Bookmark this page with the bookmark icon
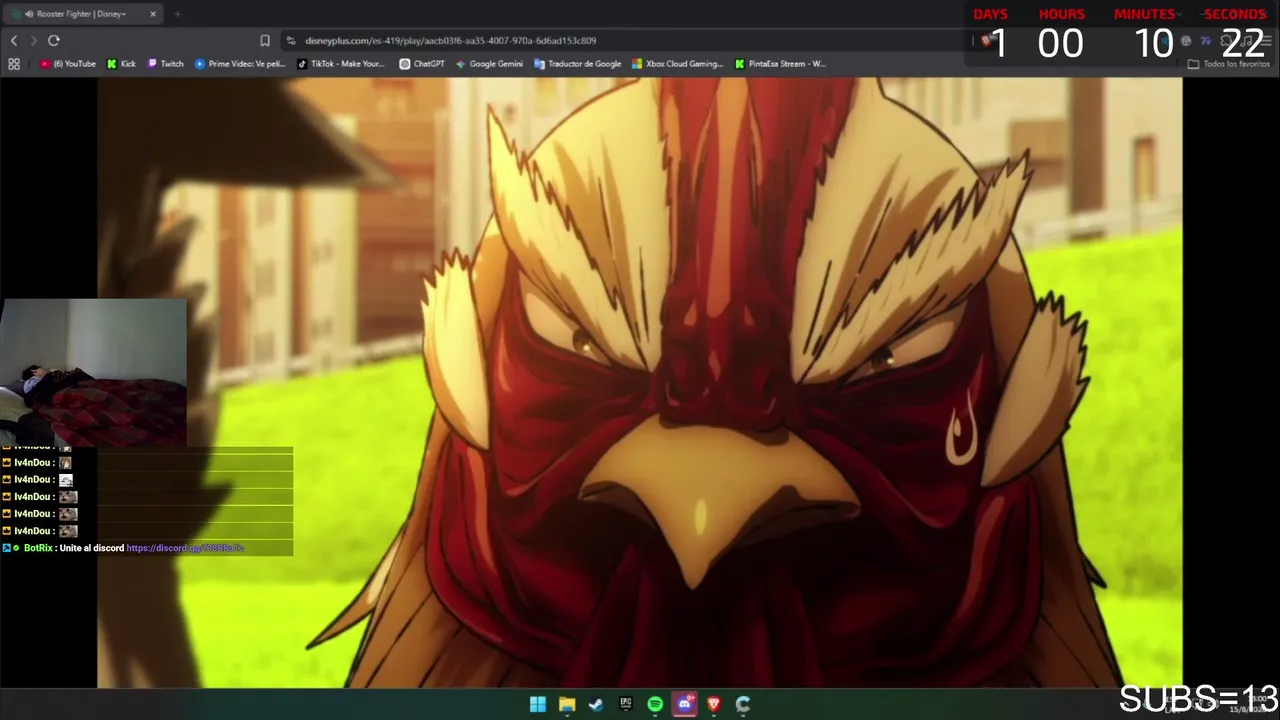 coord(265,40)
